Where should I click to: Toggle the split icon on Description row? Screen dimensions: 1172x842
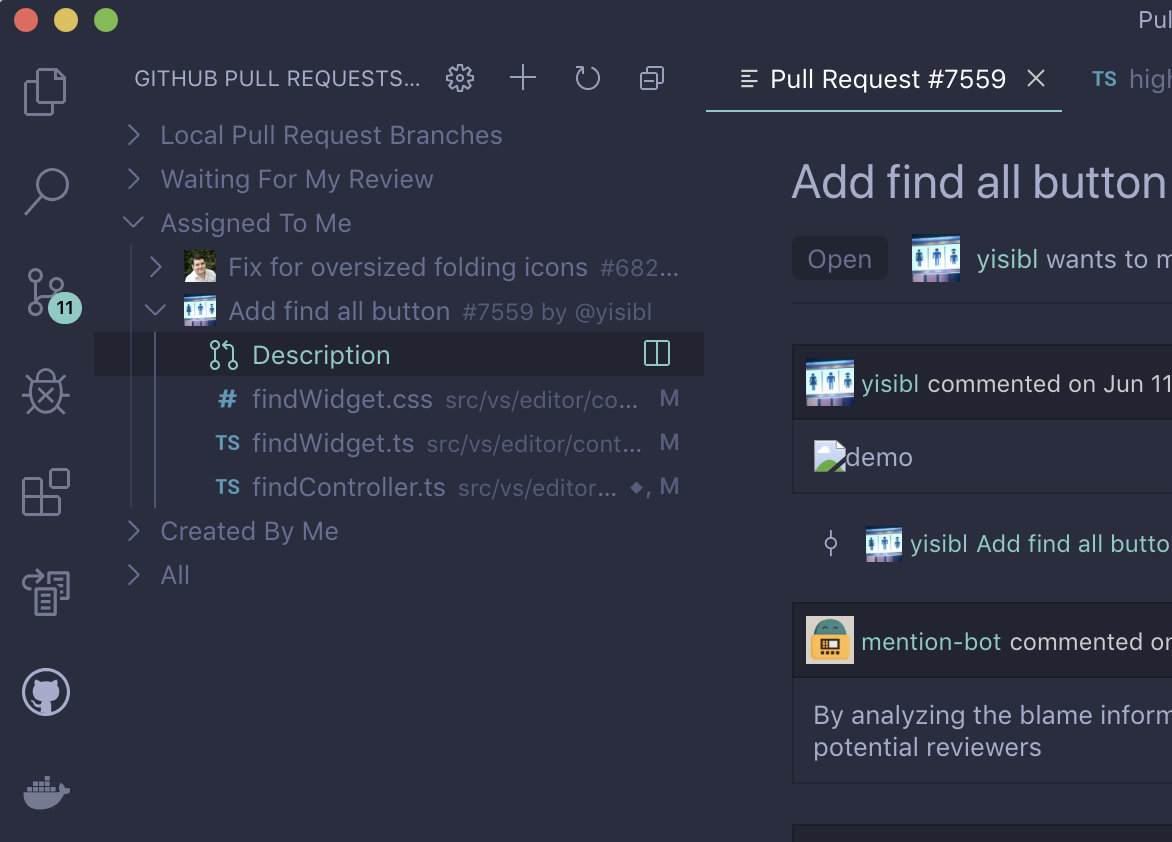click(657, 354)
